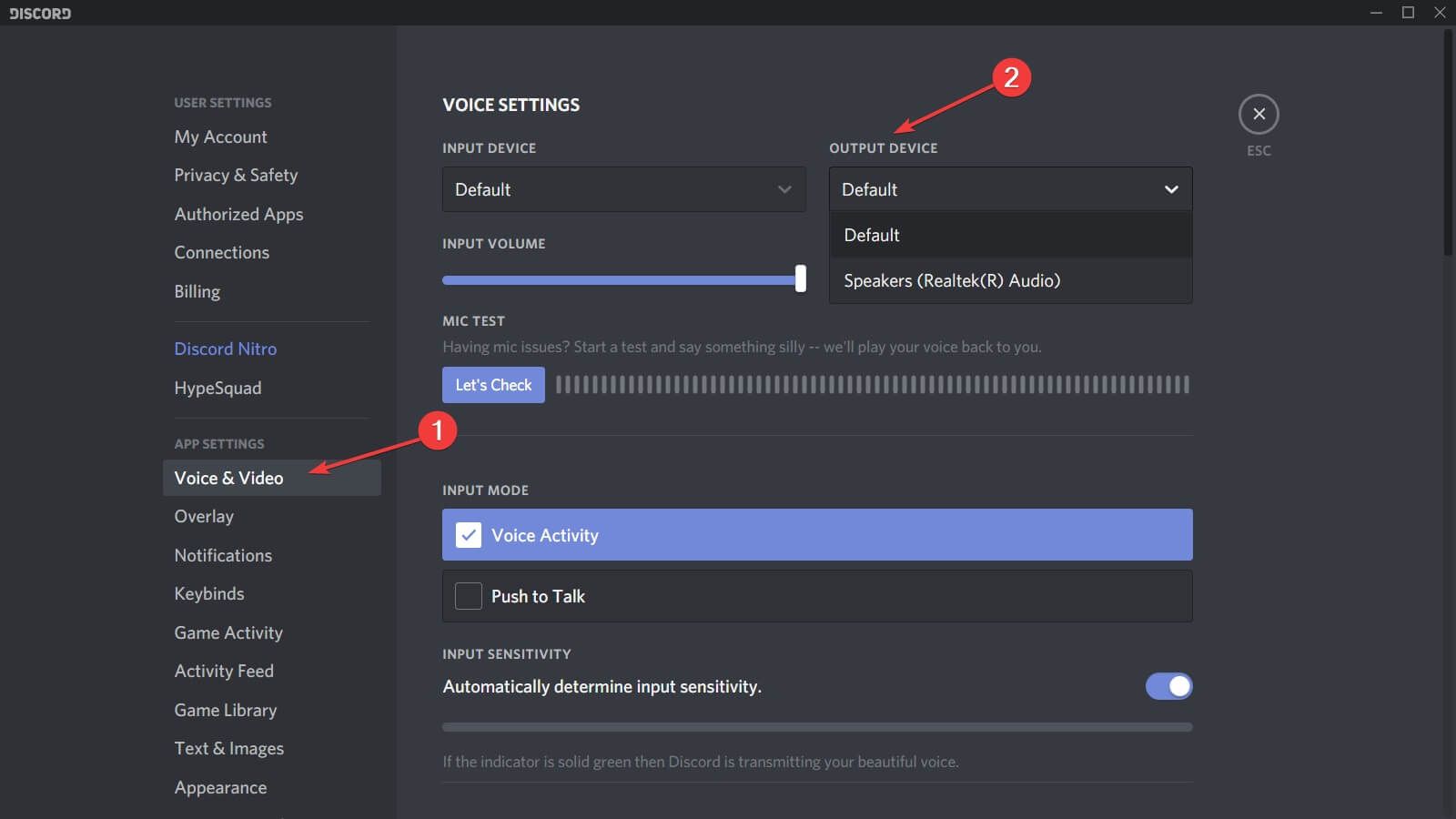Click the Input Volume slider handle
This screenshot has width=1456, height=819.
[801, 278]
